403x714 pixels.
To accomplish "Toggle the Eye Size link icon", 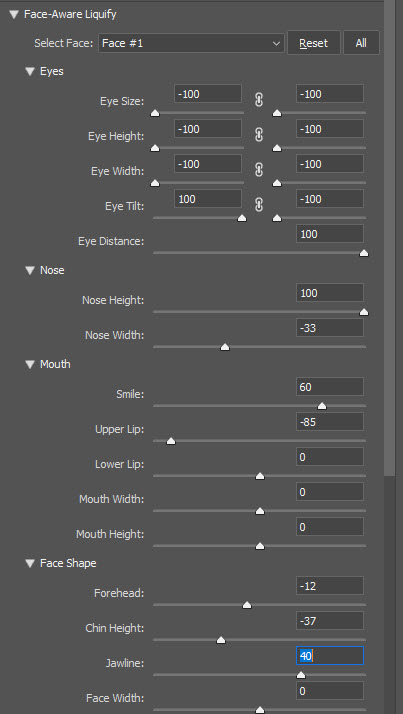I will click(x=259, y=100).
